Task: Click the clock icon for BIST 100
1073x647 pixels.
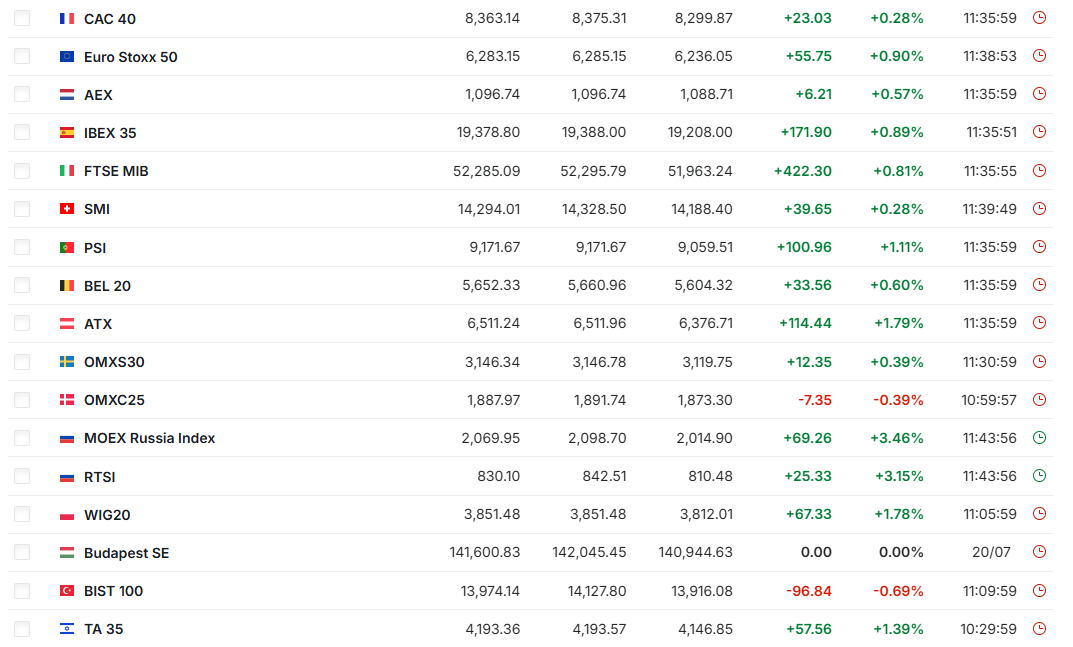Action: [1039, 590]
